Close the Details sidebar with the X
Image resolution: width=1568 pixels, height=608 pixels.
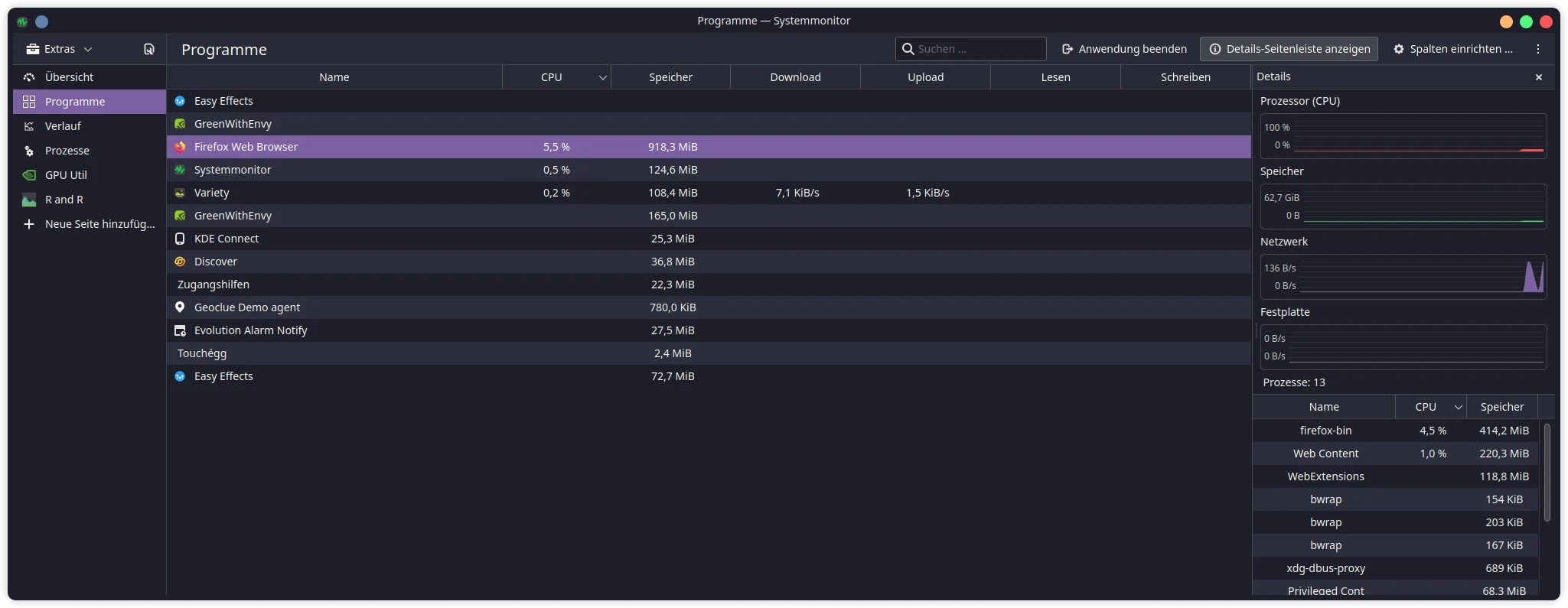tap(1539, 77)
